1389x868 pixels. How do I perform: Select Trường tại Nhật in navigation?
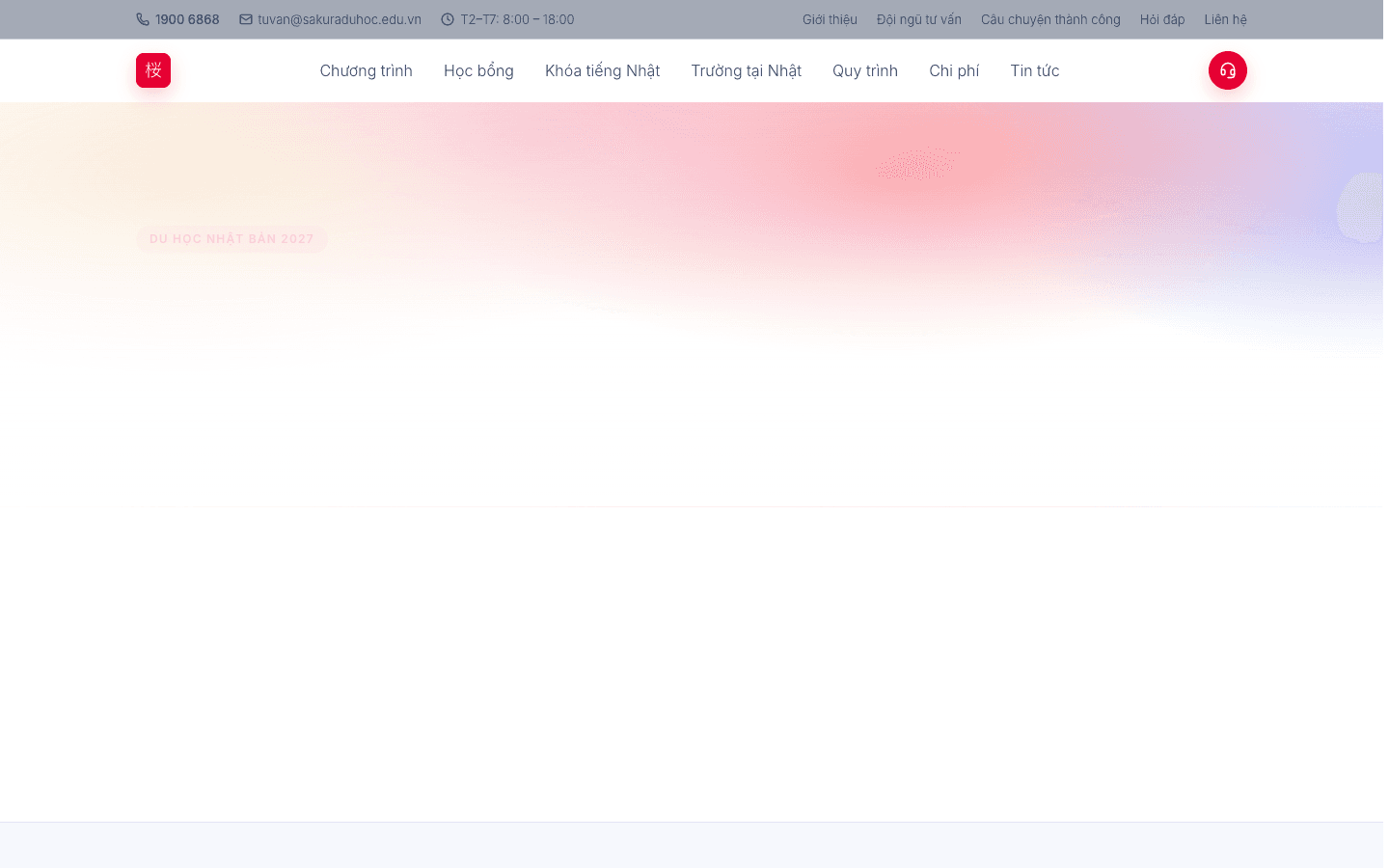[x=746, y=70]
